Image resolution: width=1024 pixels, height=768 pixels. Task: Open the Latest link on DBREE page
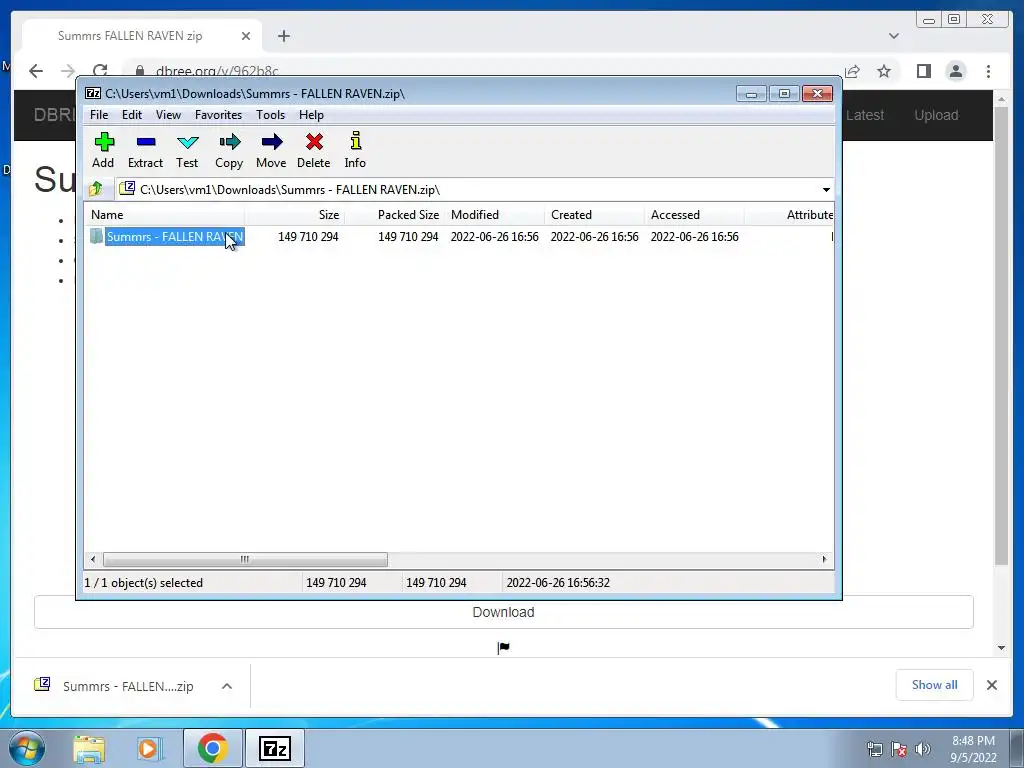click(865, 115)
